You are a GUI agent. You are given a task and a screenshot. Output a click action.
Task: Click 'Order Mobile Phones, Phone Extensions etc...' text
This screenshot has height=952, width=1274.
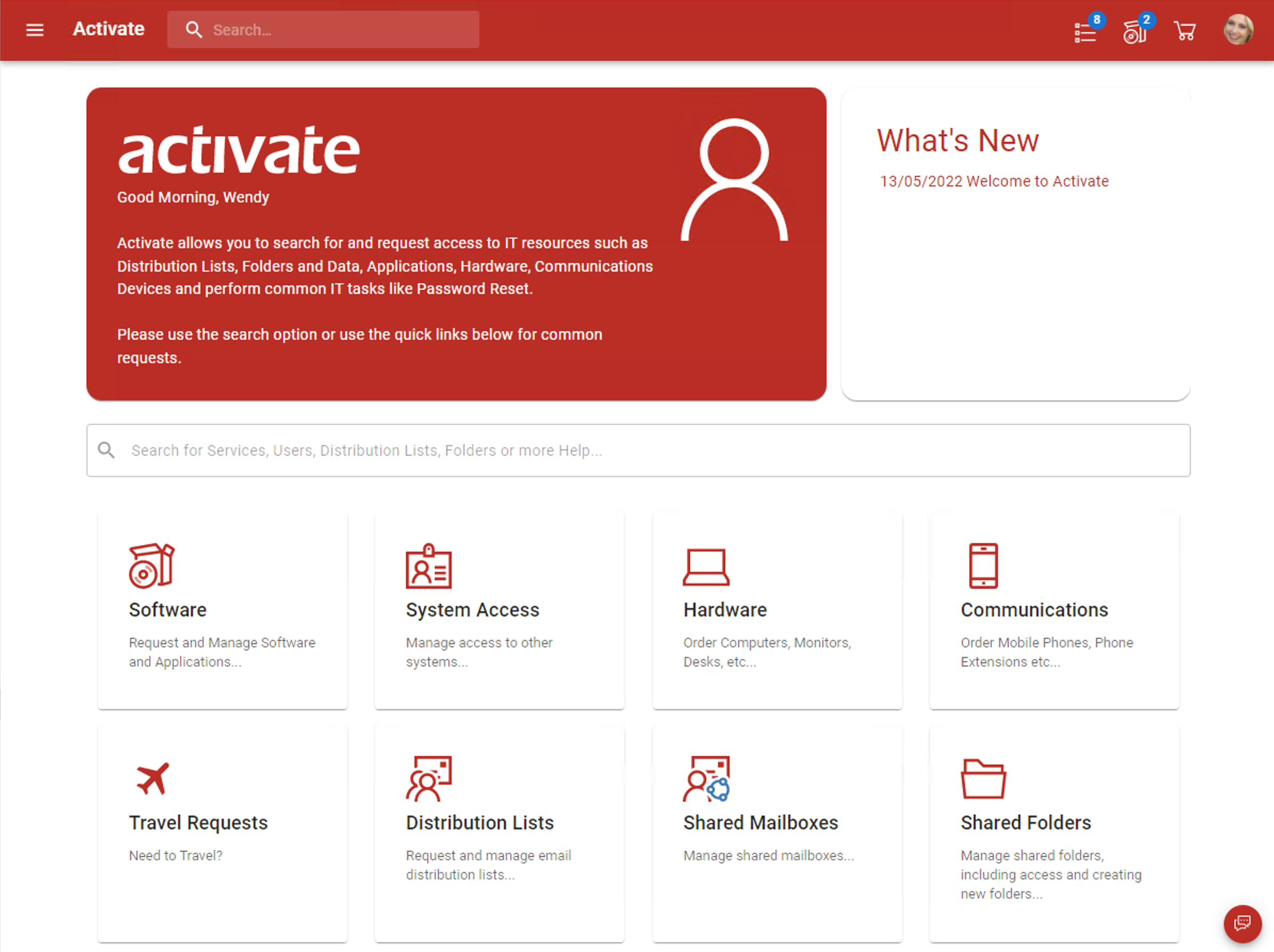[x=1047, y=653]
